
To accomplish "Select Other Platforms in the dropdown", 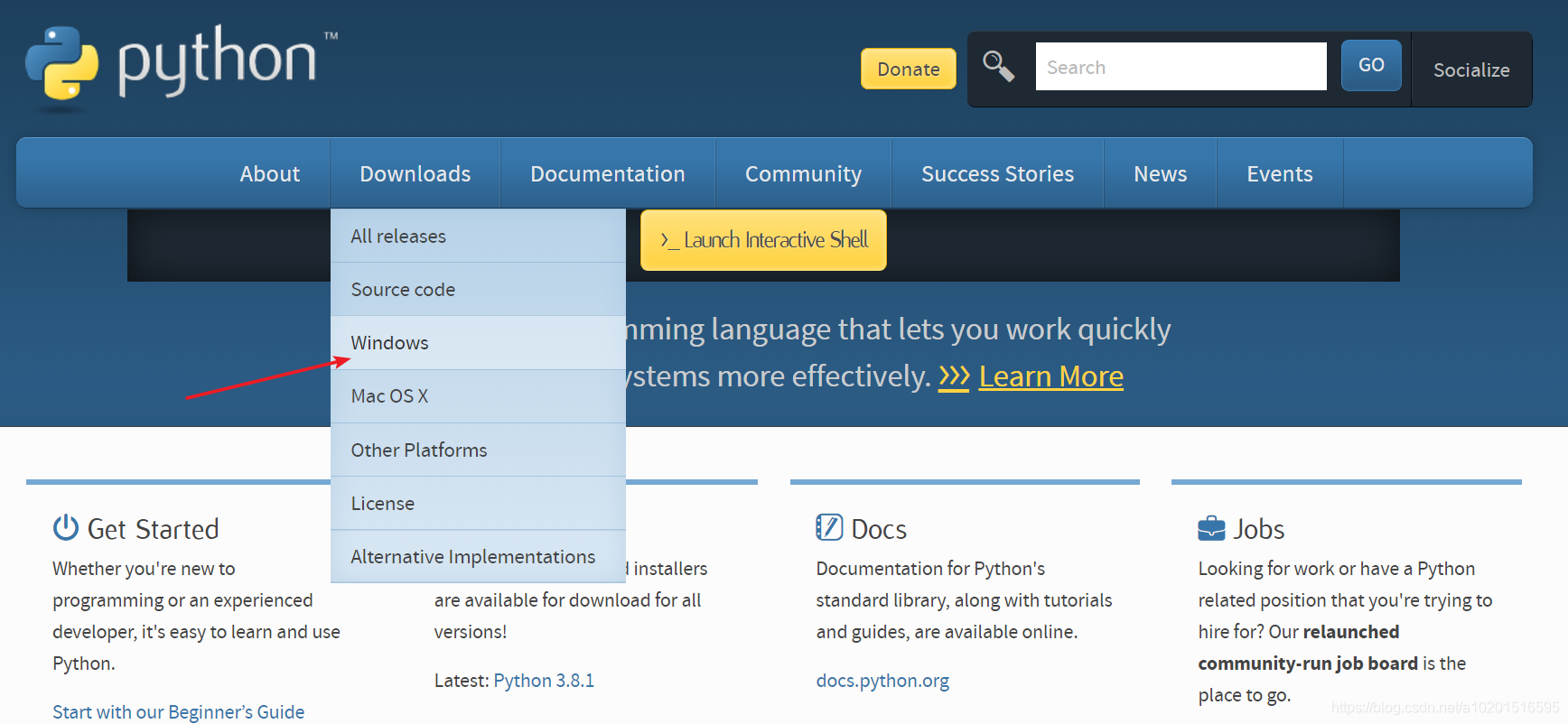I will click(x=478, y=450).
